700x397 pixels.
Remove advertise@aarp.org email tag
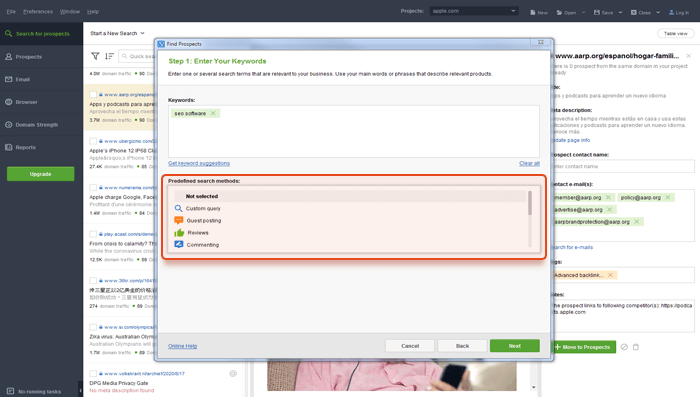click(609, 209)
